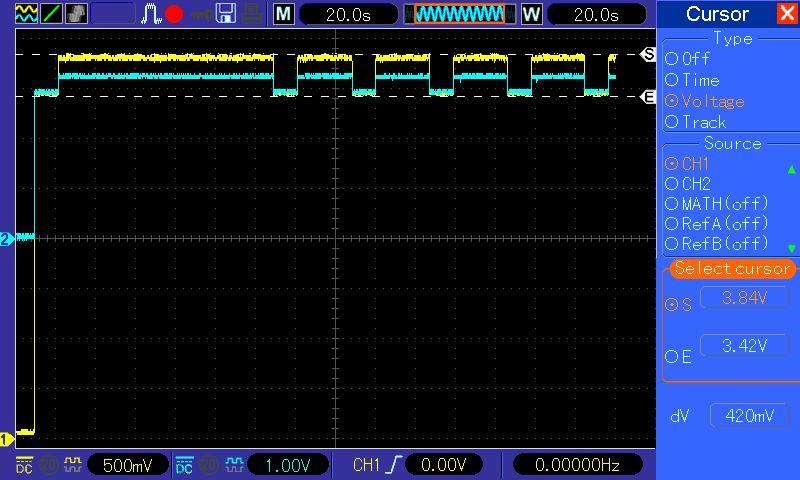
Task: Click the waveform memory overview bar
Action: [459, 14]
